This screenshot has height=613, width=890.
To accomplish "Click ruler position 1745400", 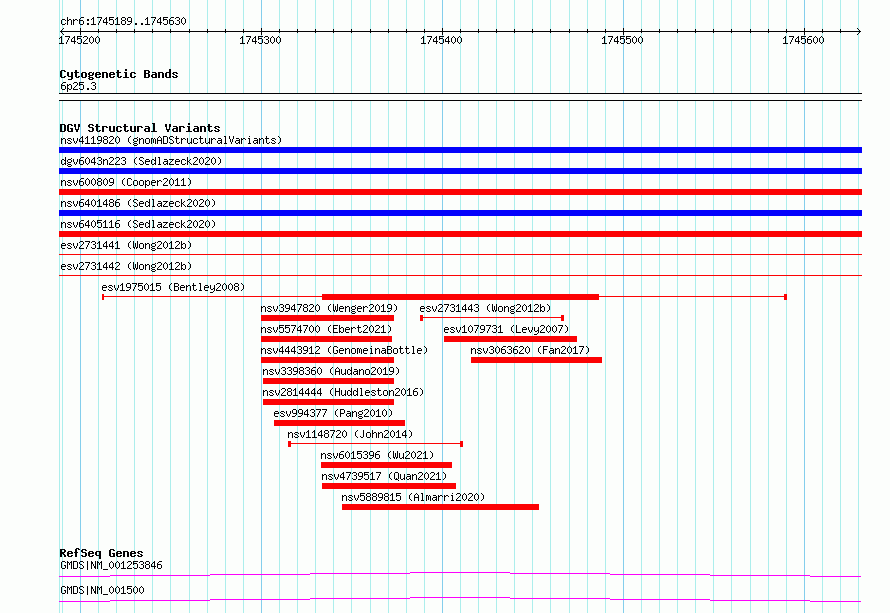I will [x=441, y=40].
